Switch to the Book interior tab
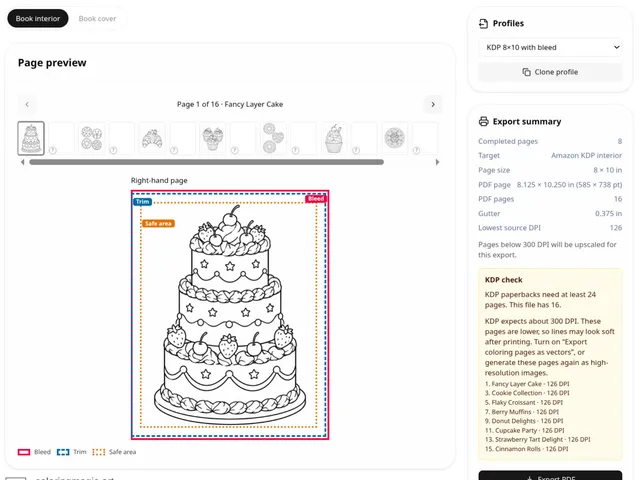This screenshot has height=480, width=640. pyautogui.click(x=38, y=18)
